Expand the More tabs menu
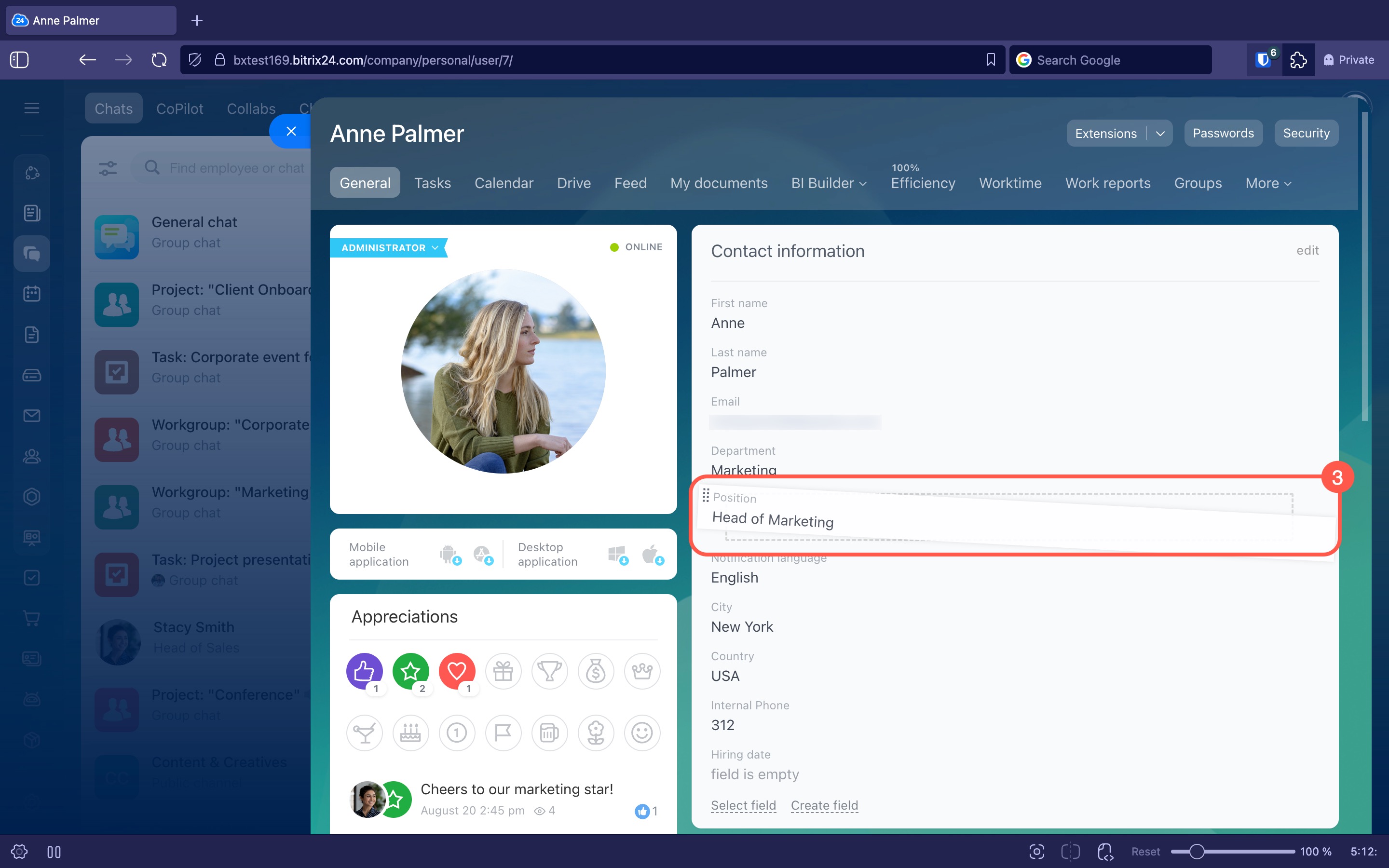Screen dimensions: 1389x868 (x=1268, y=183)
